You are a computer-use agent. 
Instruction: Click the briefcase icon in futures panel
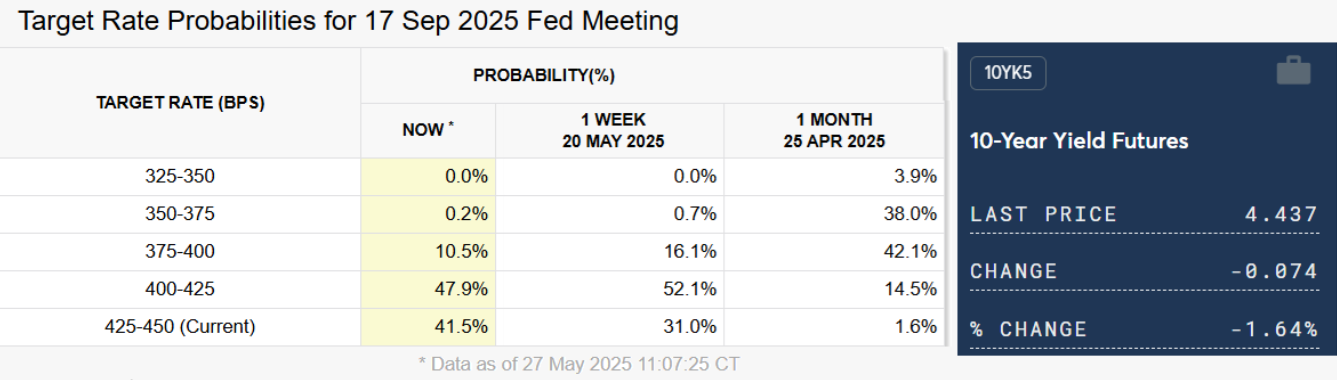point(1293,71)
